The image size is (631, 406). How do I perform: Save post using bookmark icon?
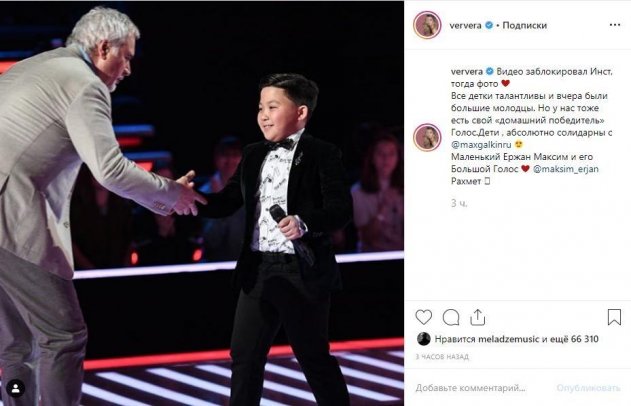pos(614,317)
